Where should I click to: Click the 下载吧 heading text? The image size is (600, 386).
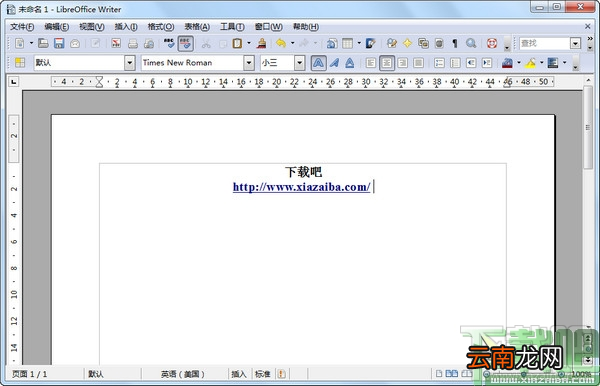click(303, 172)
